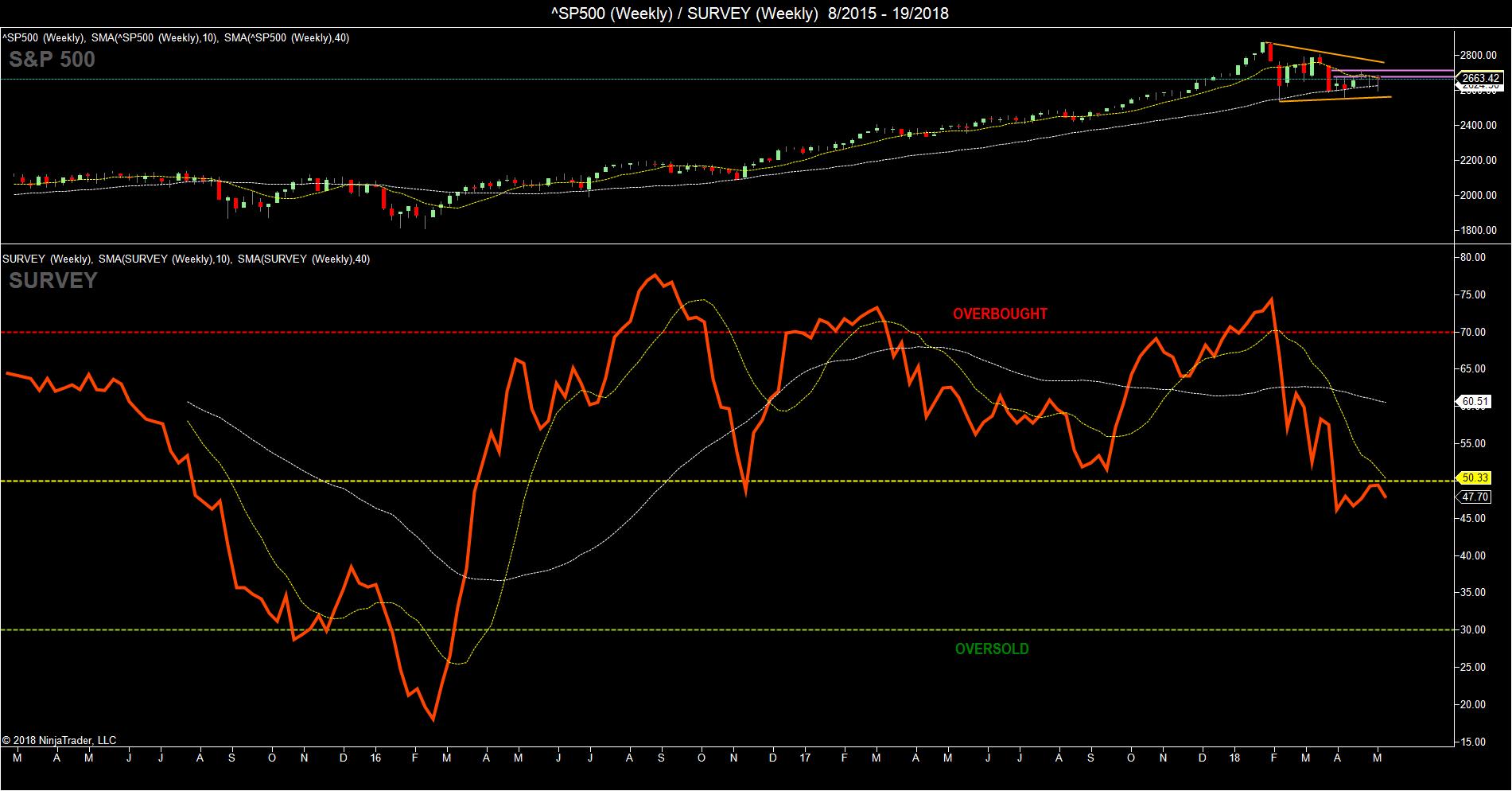Click the 2000.00 price axis label
Image resolution: width=1512 pixels, height=791 pixels.
(1480, 196)
